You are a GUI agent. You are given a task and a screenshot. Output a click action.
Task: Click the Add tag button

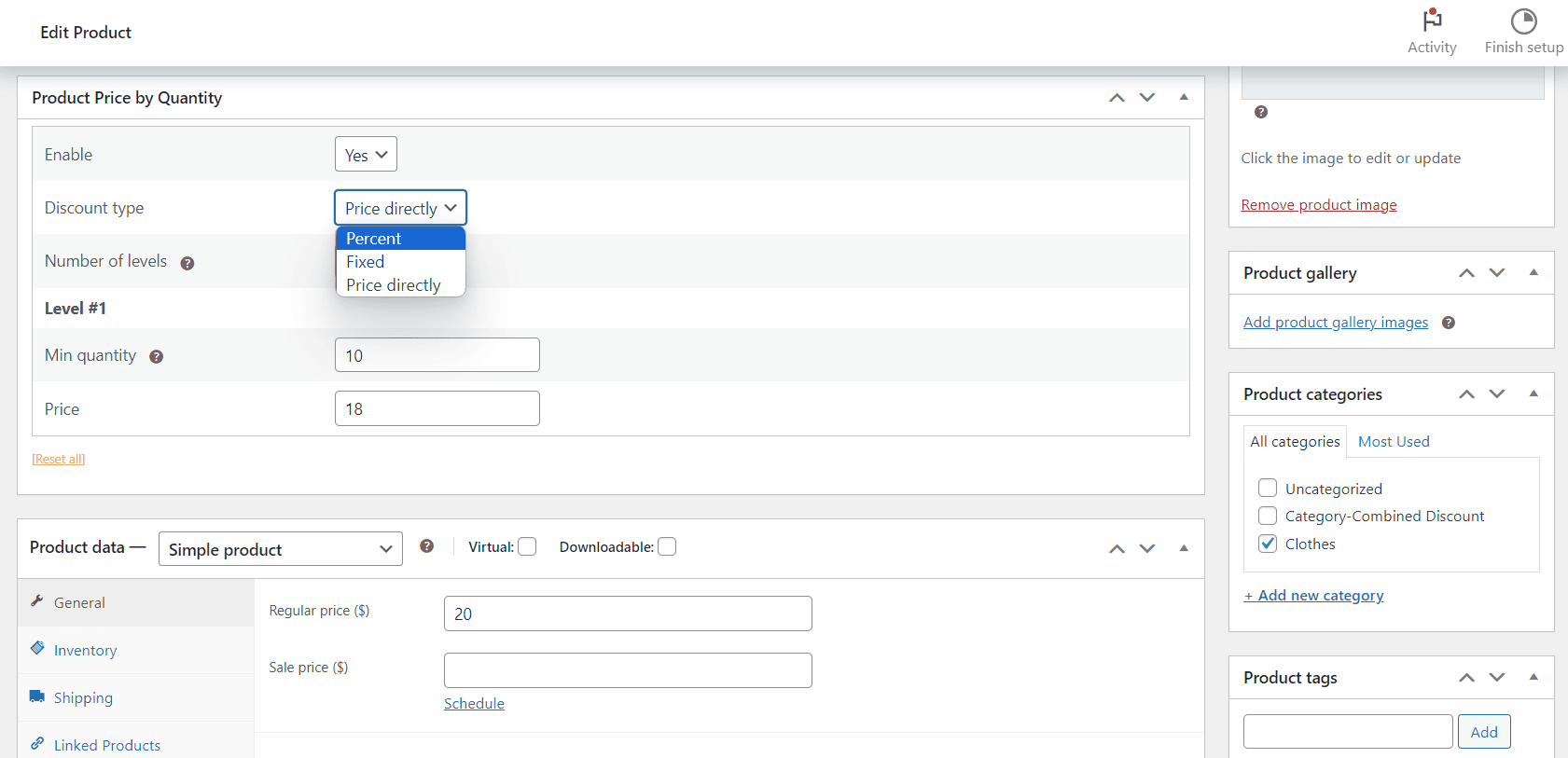1484,732
